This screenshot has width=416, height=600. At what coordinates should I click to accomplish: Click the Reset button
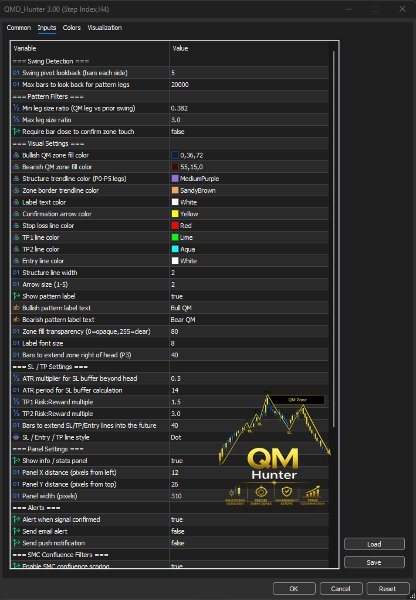387,589
